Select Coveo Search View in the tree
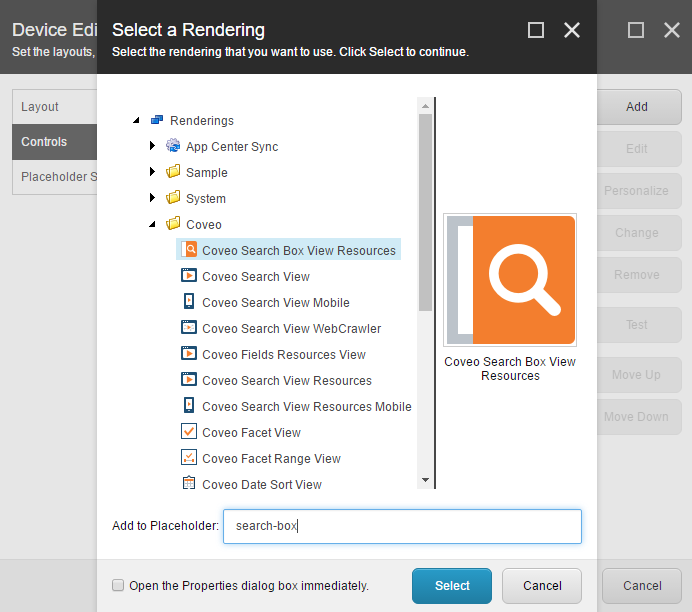 pos(256,277)
